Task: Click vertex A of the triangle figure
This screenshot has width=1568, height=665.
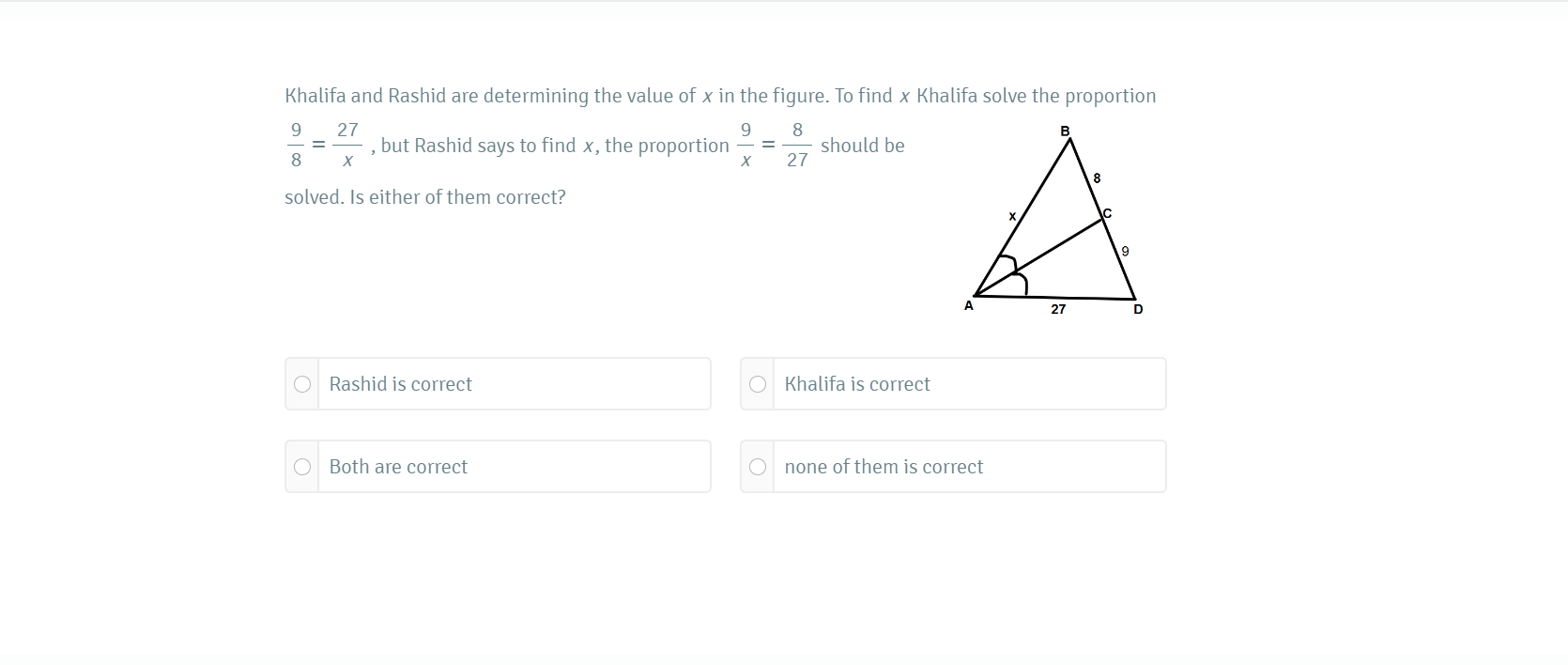Action: [x=968, y=305]
